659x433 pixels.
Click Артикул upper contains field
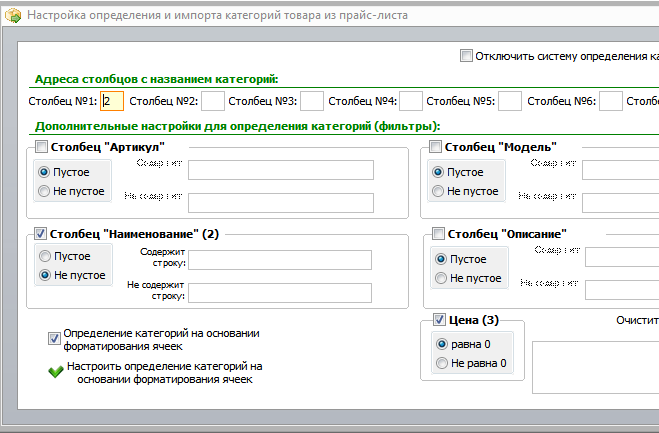pos(281,170)
